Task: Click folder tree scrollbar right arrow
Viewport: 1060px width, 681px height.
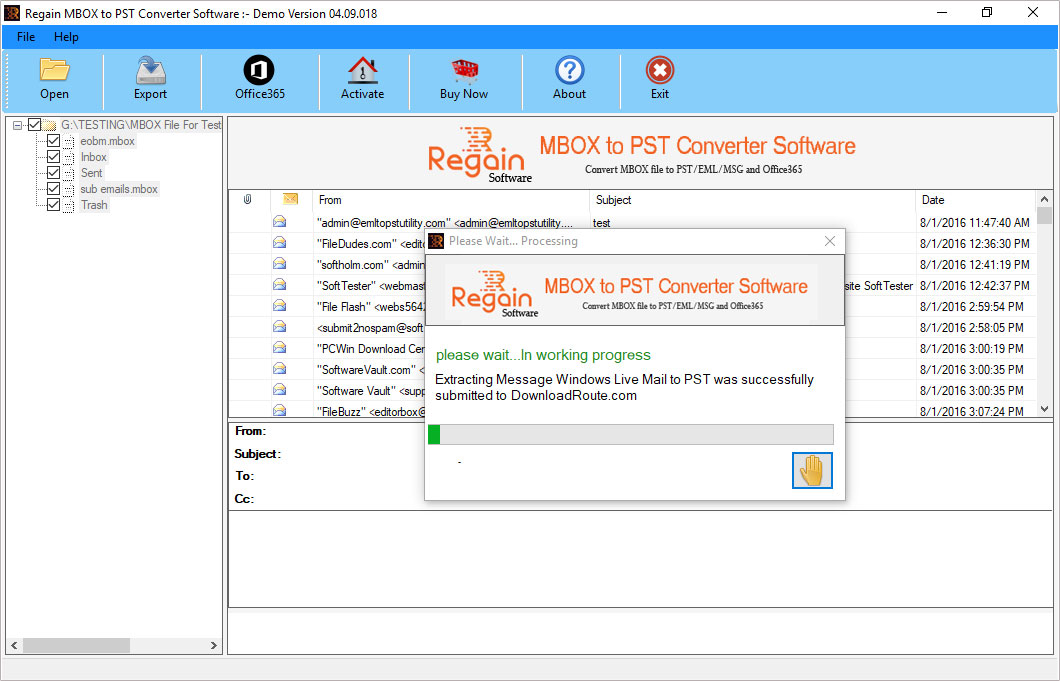Action: pos(214,645)
